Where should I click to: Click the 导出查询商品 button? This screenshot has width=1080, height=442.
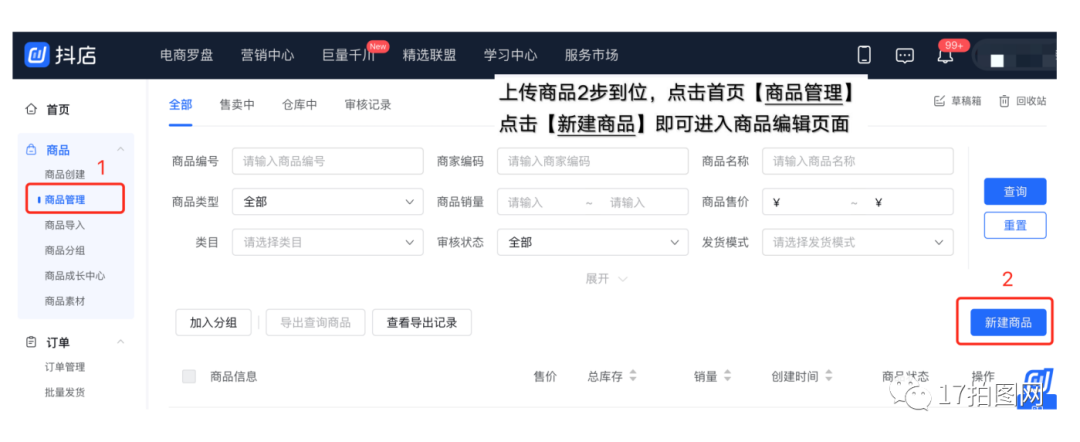(315, 322)
